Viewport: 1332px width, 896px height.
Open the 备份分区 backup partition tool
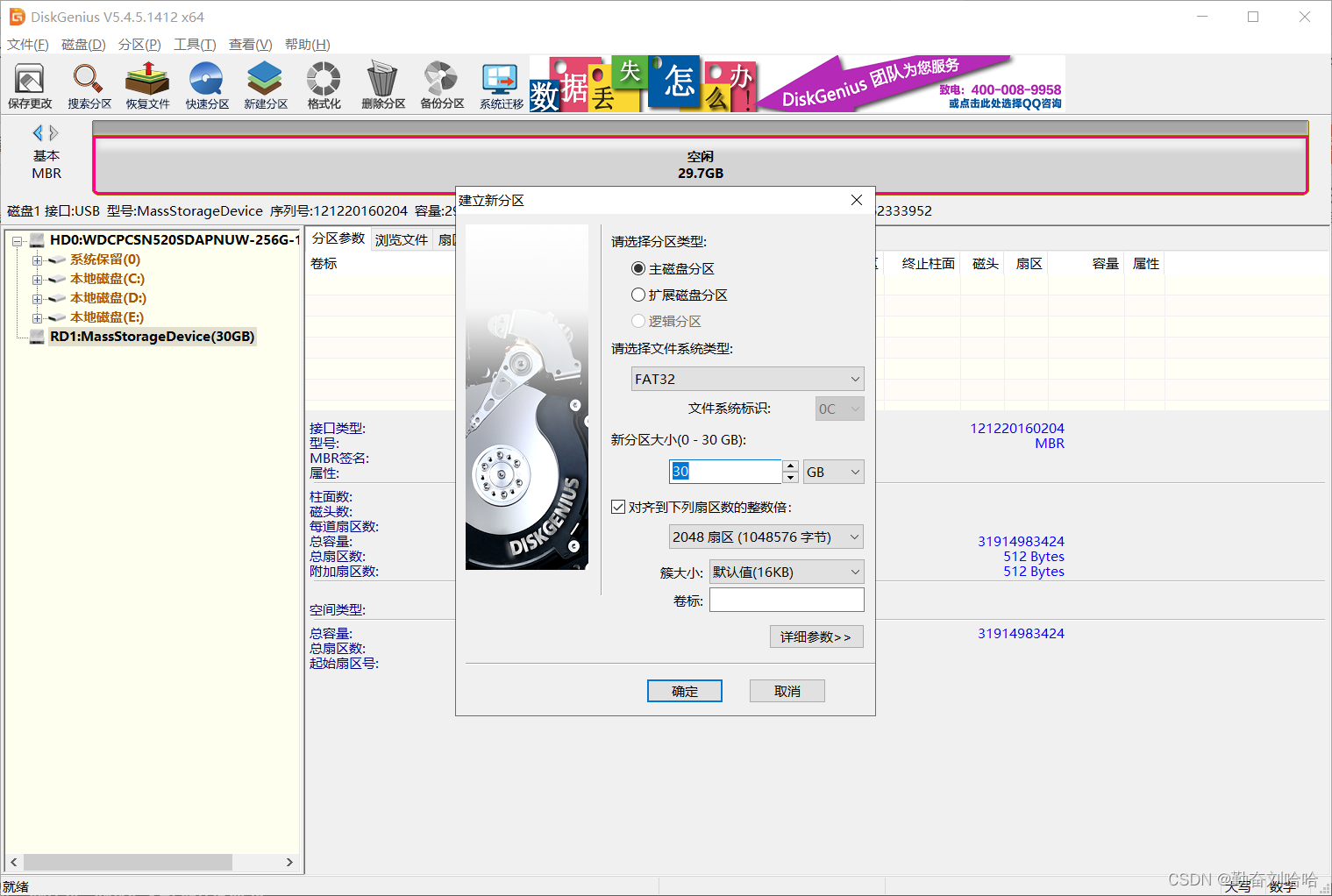[x=442, y=85]
